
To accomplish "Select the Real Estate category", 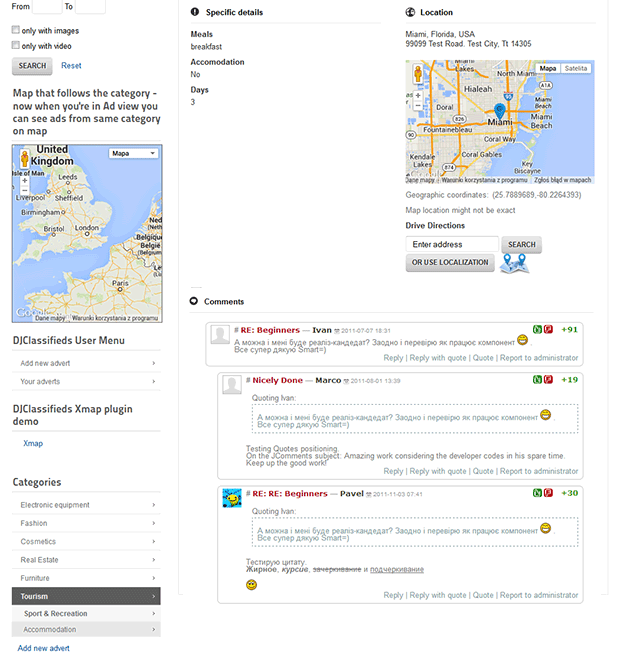I will click(x=86, y=559).
